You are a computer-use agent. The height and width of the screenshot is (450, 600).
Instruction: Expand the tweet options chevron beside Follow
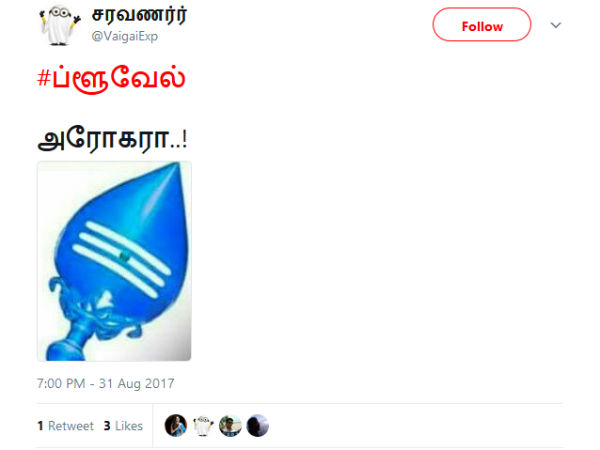[x=556, y=25]
